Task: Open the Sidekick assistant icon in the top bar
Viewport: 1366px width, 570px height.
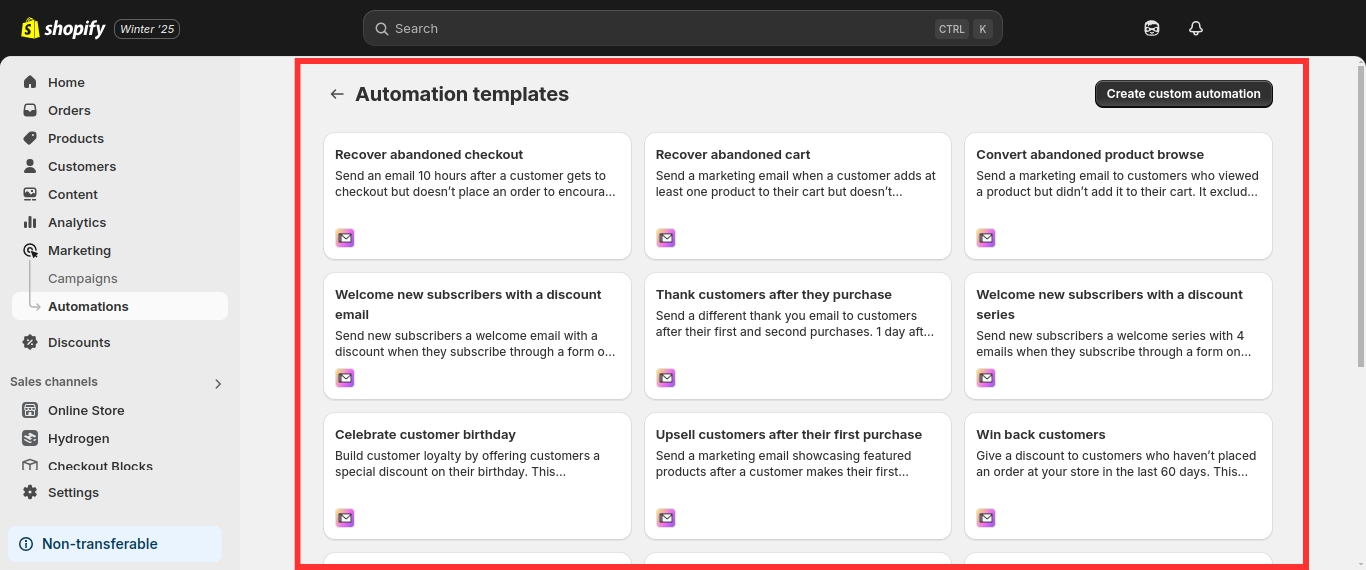Action: click(x=1152, y=29)
